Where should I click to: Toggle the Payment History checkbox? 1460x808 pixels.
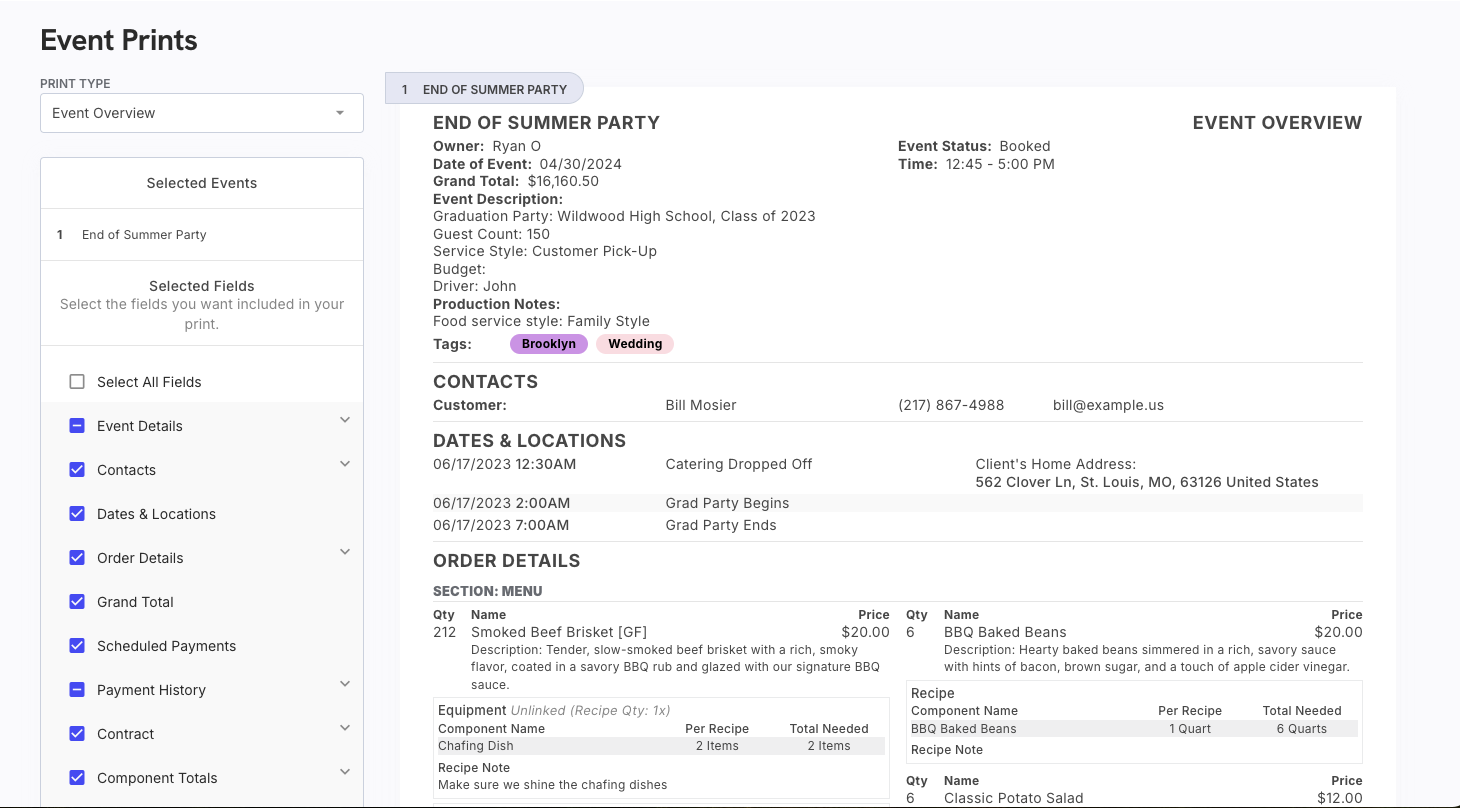[77, 690]
